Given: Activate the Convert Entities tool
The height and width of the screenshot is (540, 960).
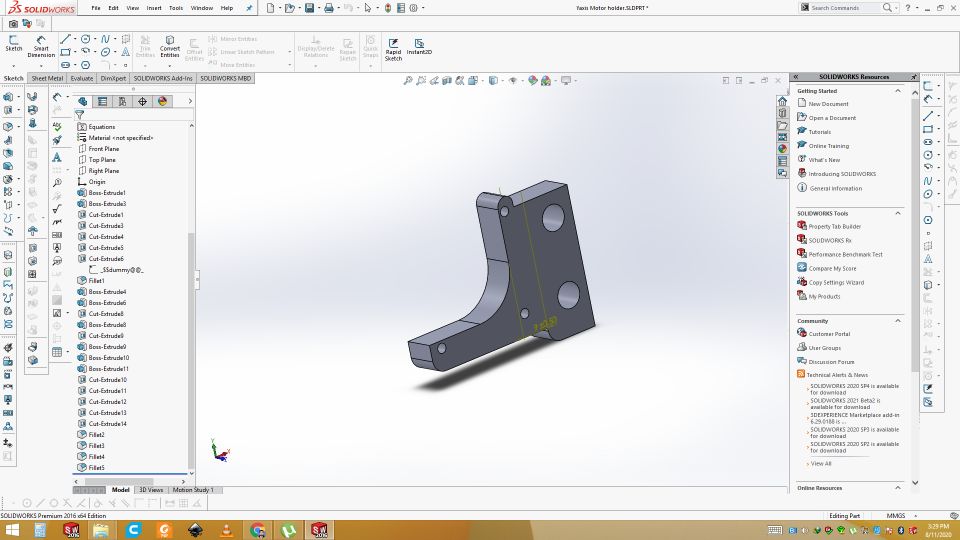Looking at the screenshot, I should (170, 46).
